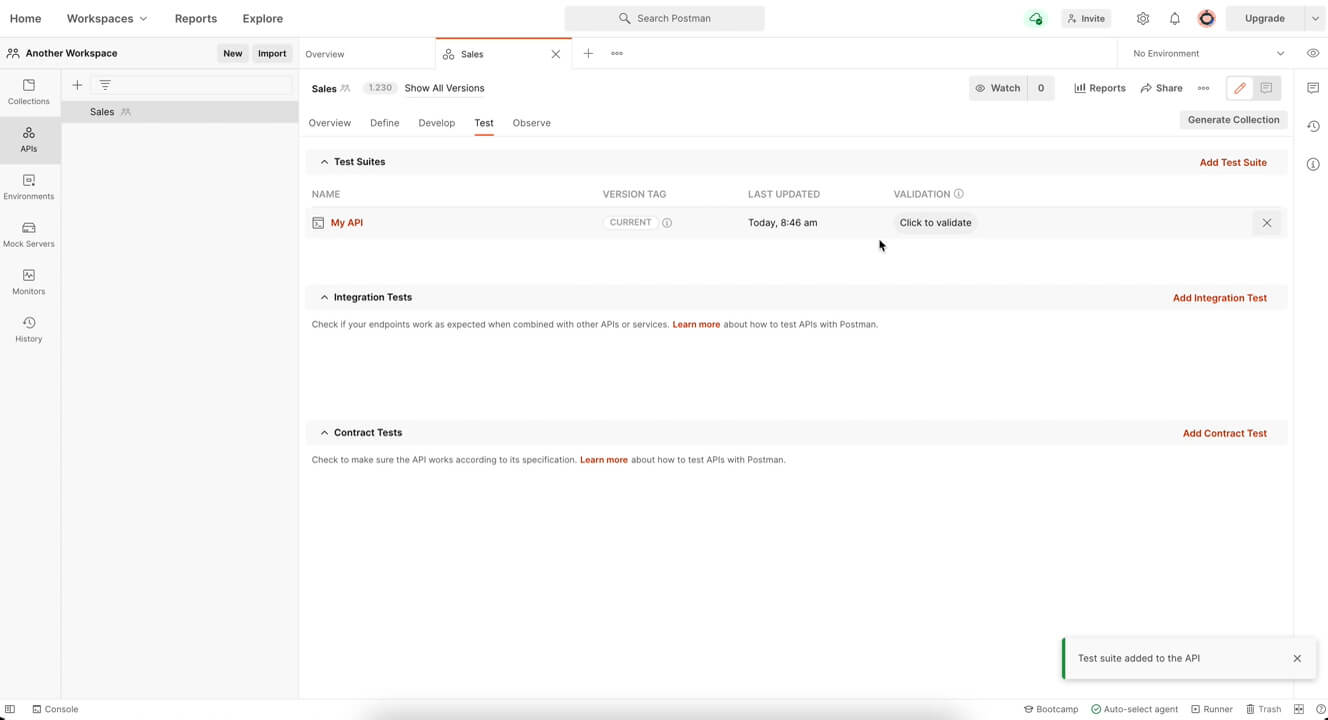1328x720 pixels.
Task: View request History
Action: pos(28,330)
